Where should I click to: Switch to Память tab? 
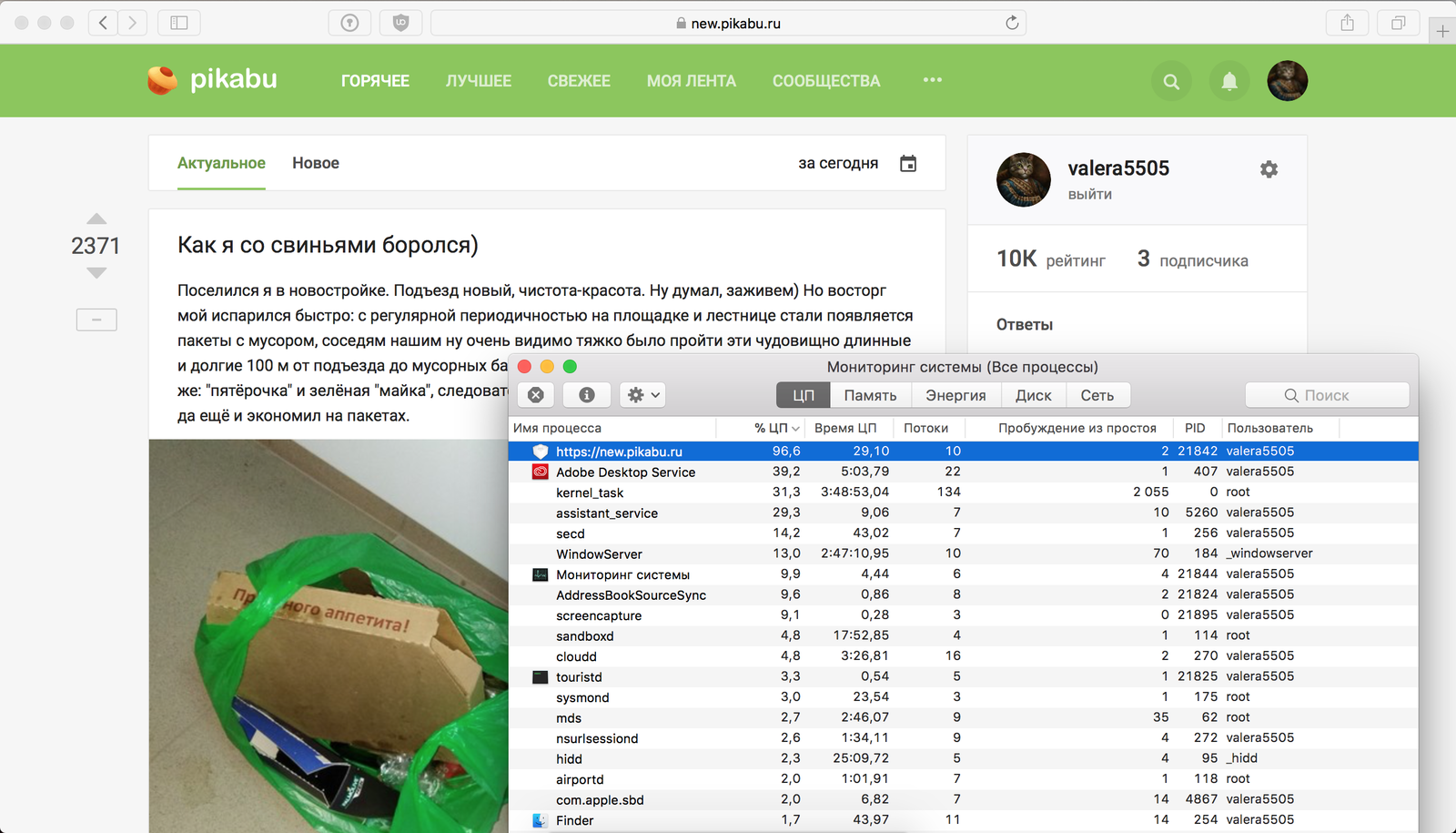click(870, 395)
